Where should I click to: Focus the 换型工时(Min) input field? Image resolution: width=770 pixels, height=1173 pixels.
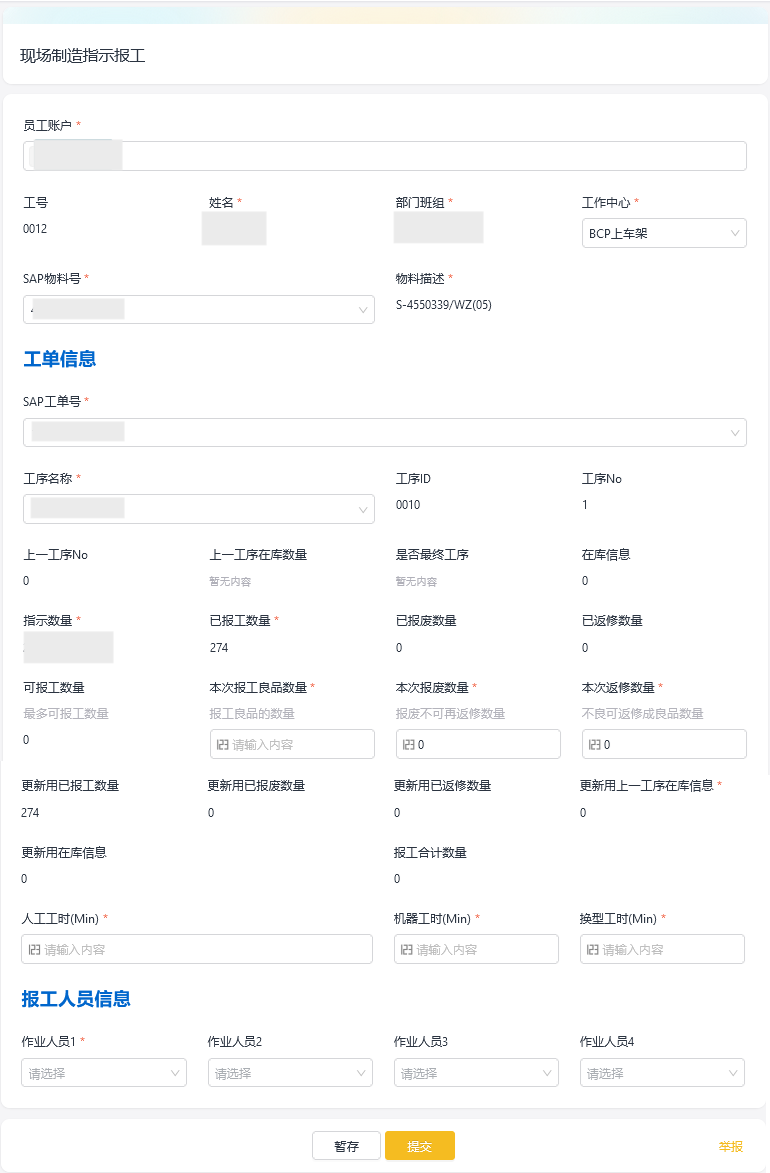pyautogui.click(x=662, y=949)
